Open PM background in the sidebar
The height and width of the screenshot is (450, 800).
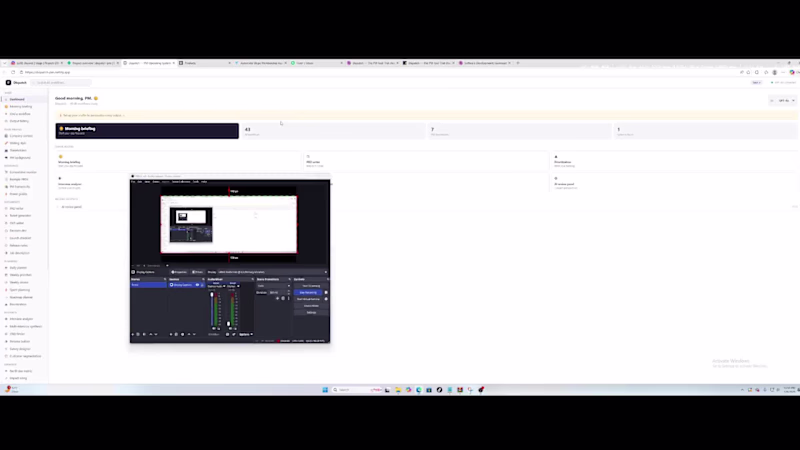click(20, 158)
